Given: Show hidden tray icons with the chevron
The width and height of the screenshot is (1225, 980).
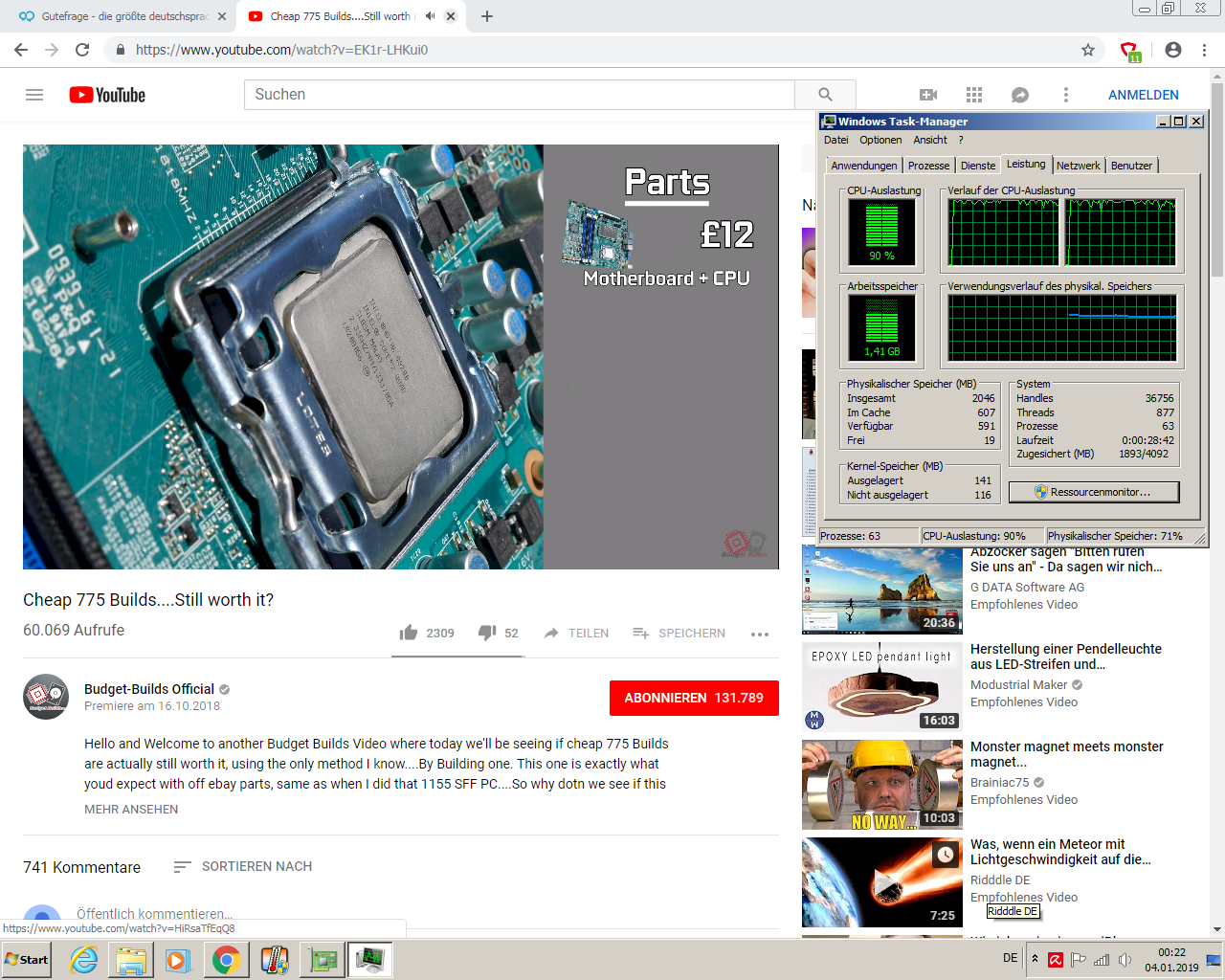Looking at the screenshot, I should coord(1034,960).
